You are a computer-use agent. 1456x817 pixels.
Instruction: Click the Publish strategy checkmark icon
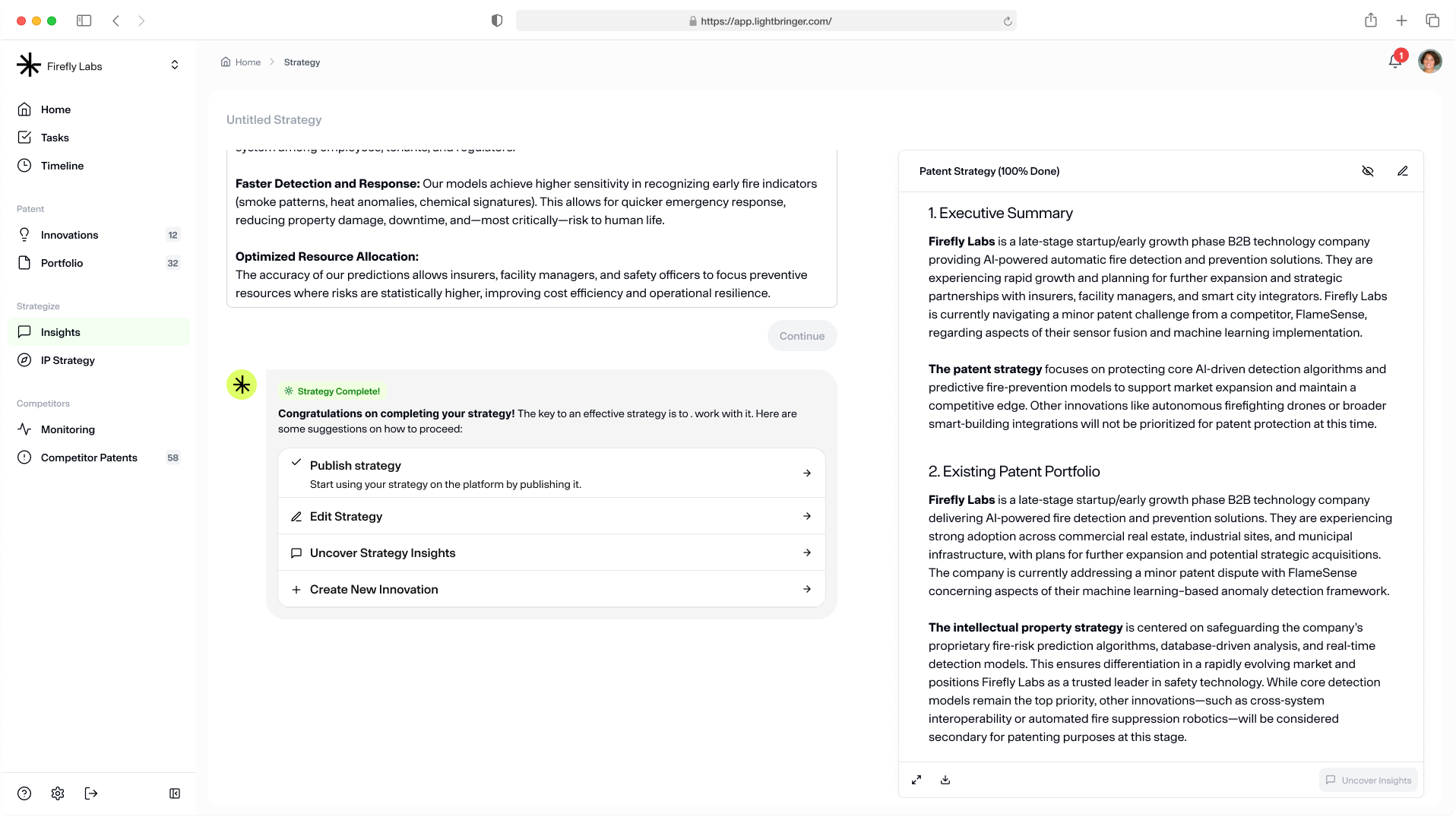[296, 462]
